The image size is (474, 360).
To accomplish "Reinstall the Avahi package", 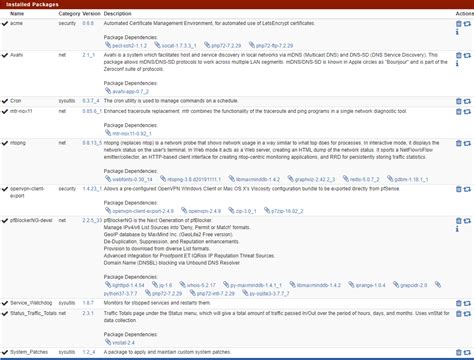I will tap(467, 55).
